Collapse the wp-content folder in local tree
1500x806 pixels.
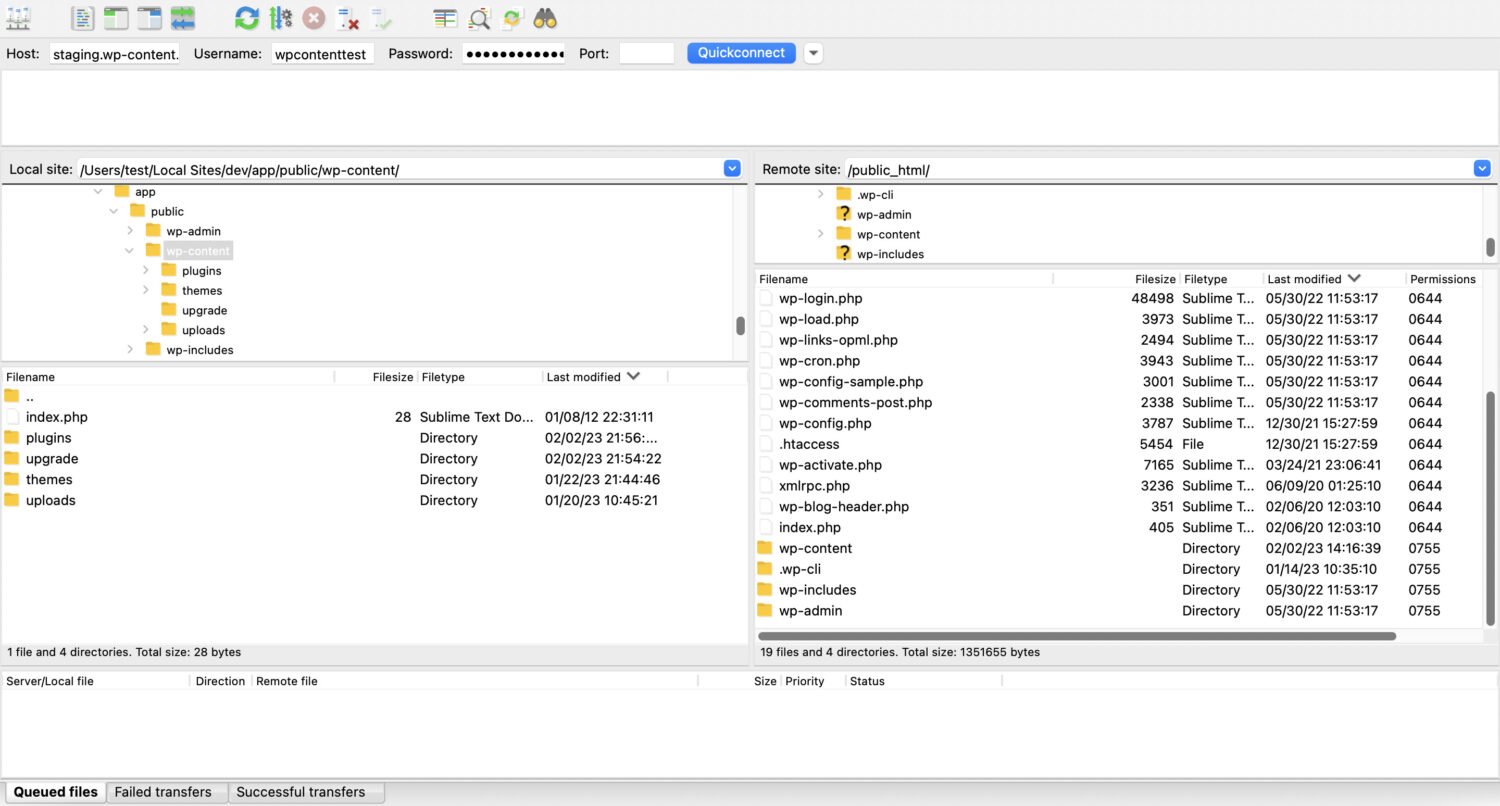(x=129, y=250)
